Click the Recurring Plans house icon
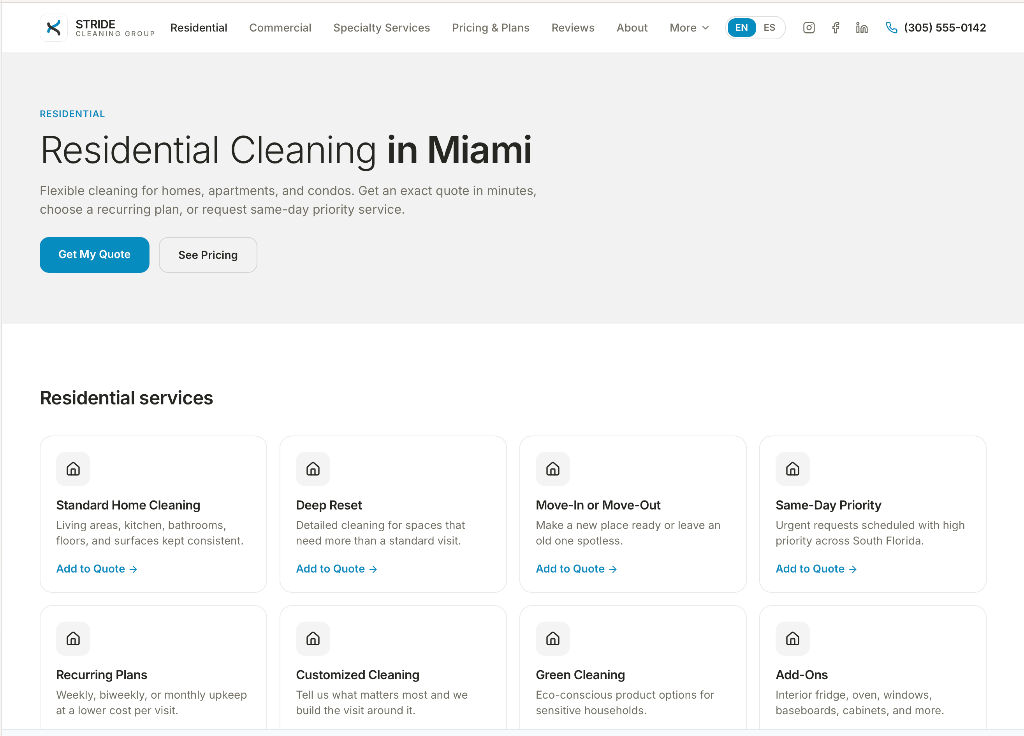Image resolution: width=1024 pixels, height=736 pixels. [x=73, y=639]
